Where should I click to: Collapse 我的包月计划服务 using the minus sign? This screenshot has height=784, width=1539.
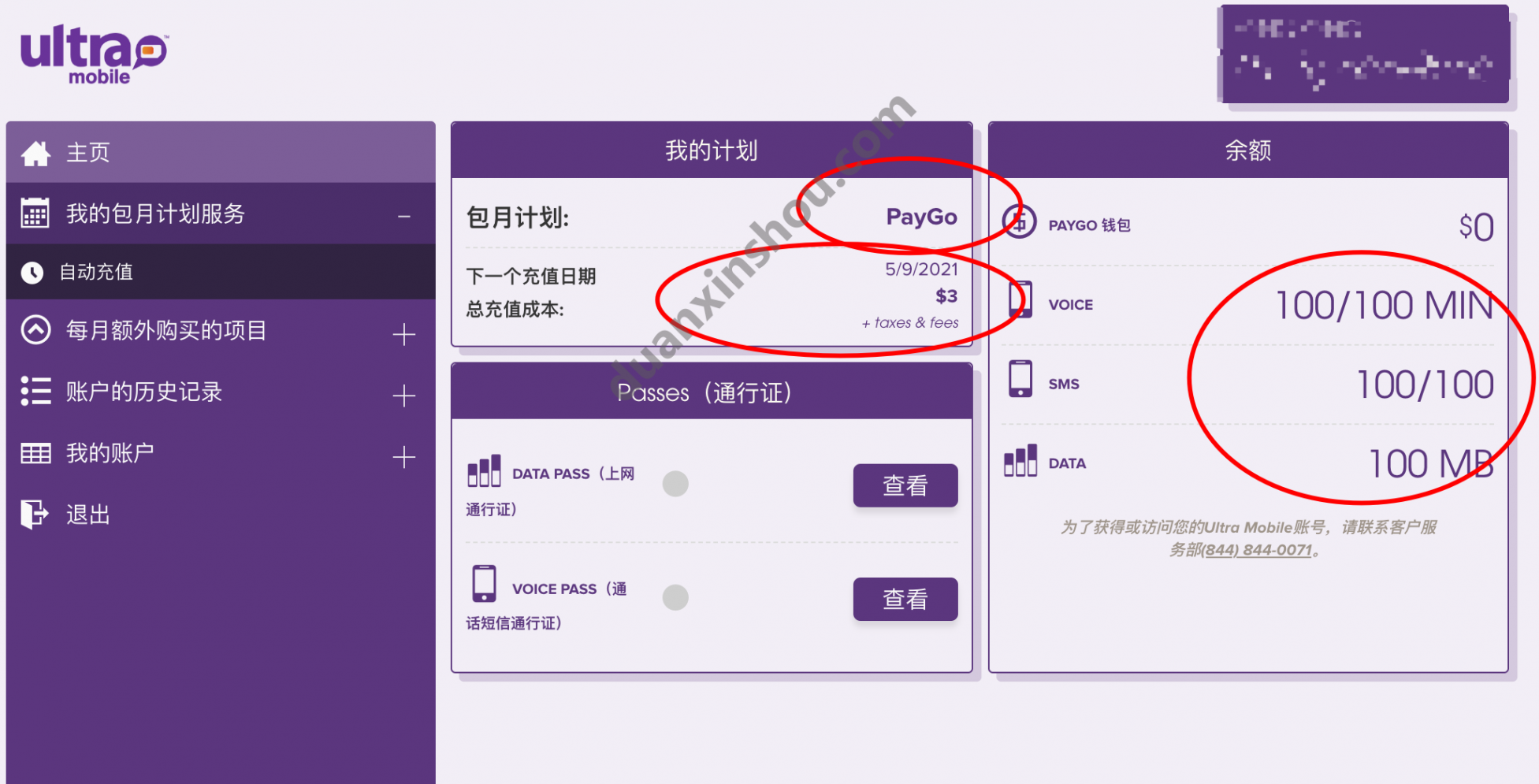404,214
